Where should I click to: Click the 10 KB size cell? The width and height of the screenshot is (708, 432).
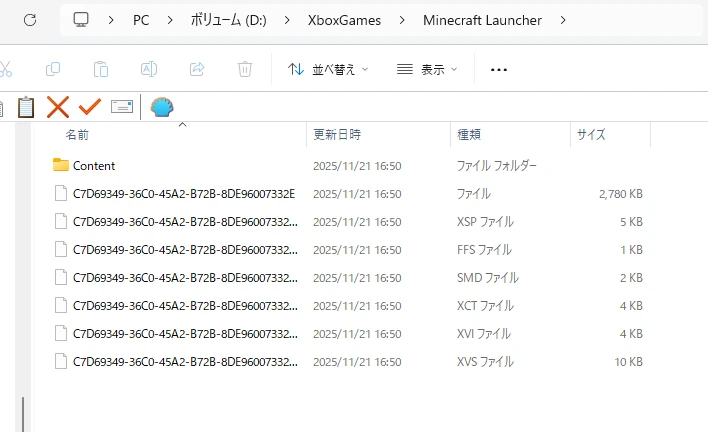click(628, 362)
